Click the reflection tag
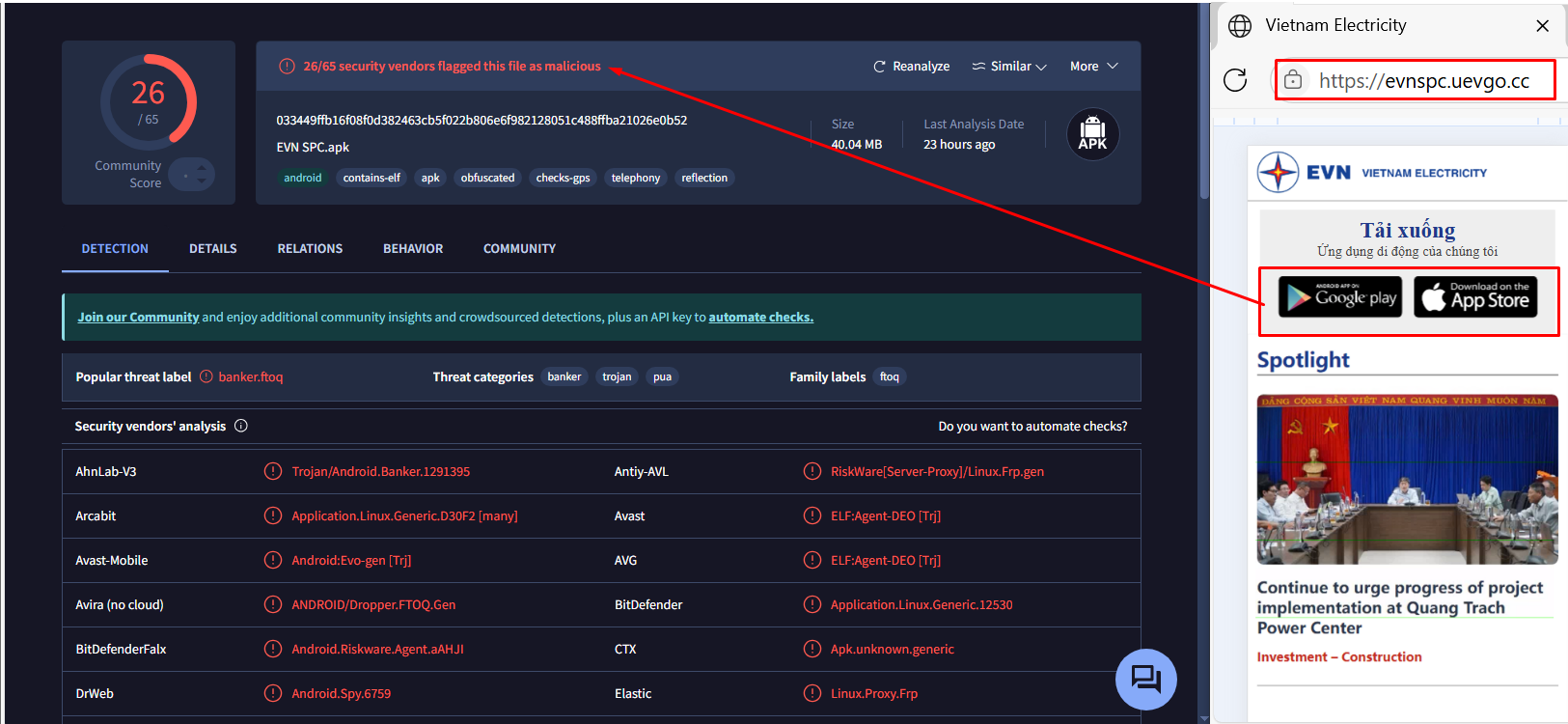The height and width of the screenshot is (724, 1568). pos(704,178)
